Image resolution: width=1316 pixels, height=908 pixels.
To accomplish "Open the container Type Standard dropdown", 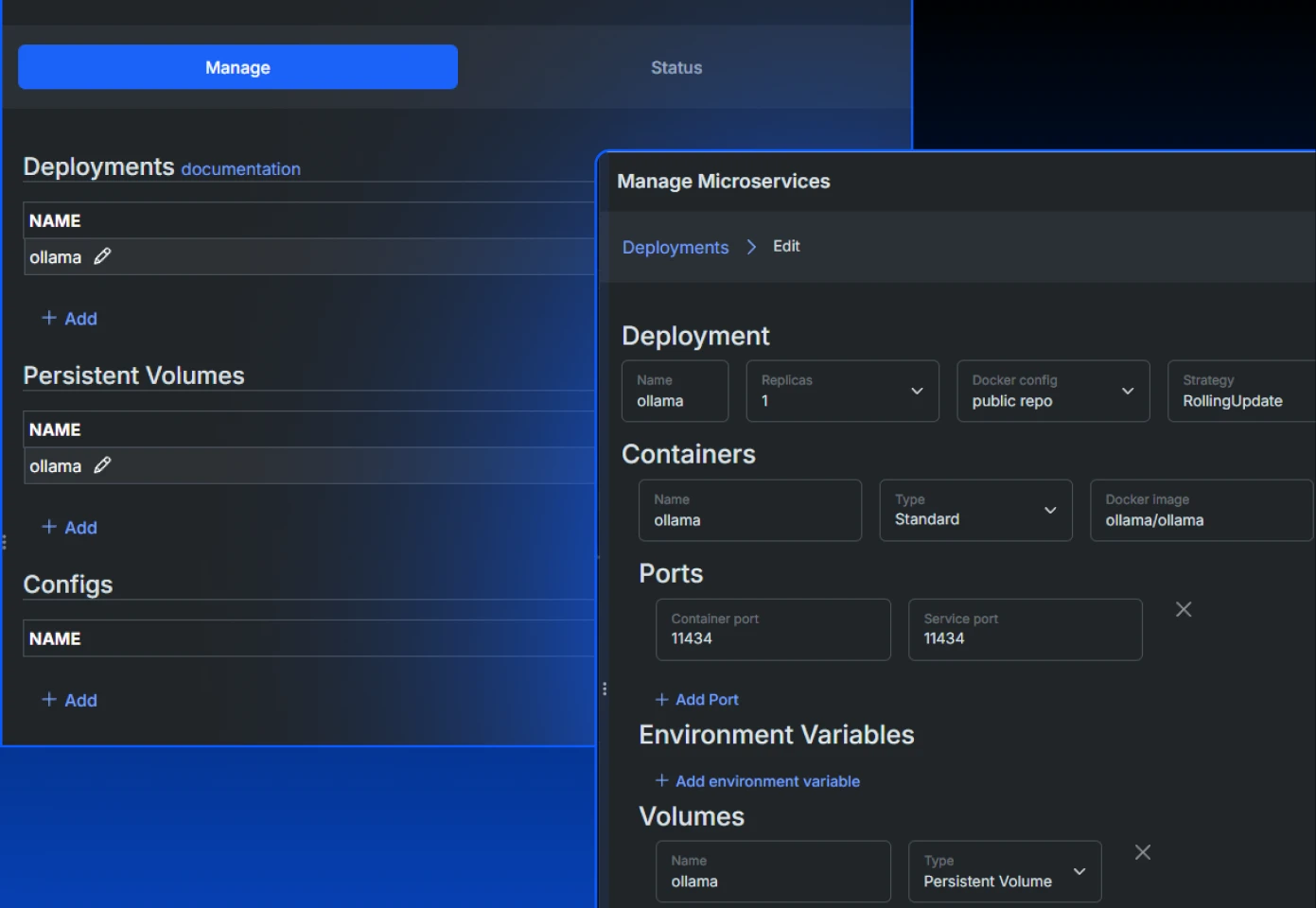I will [975, 510].
